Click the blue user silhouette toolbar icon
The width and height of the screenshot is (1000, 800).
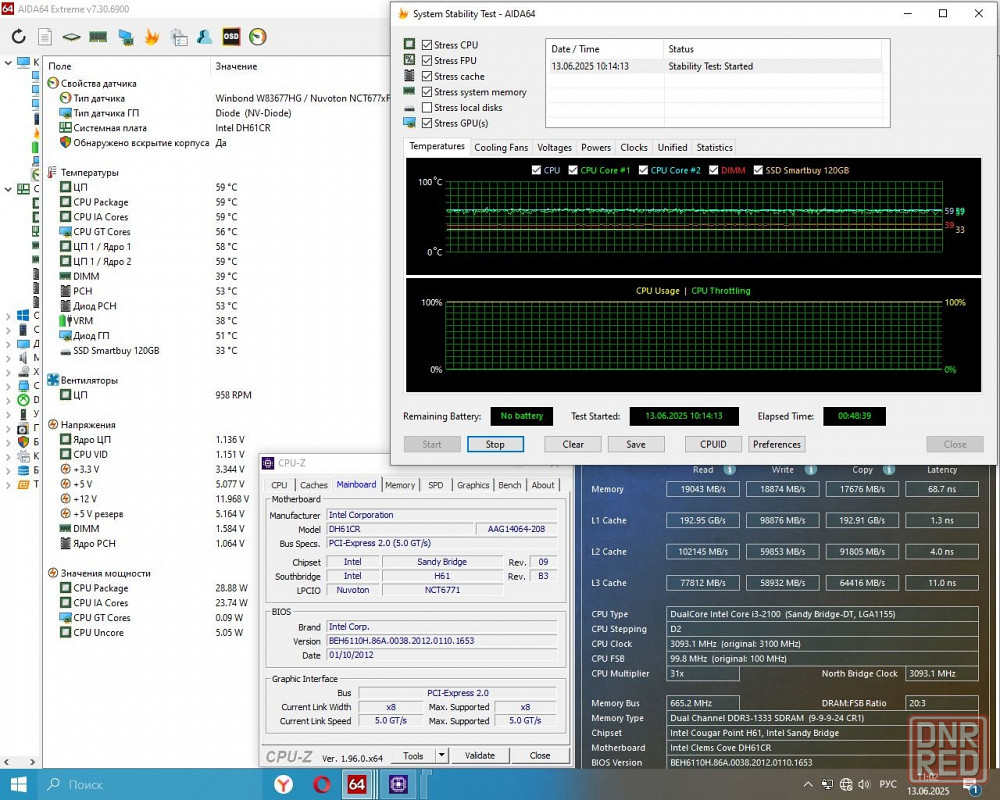click(x=205, y=36)
